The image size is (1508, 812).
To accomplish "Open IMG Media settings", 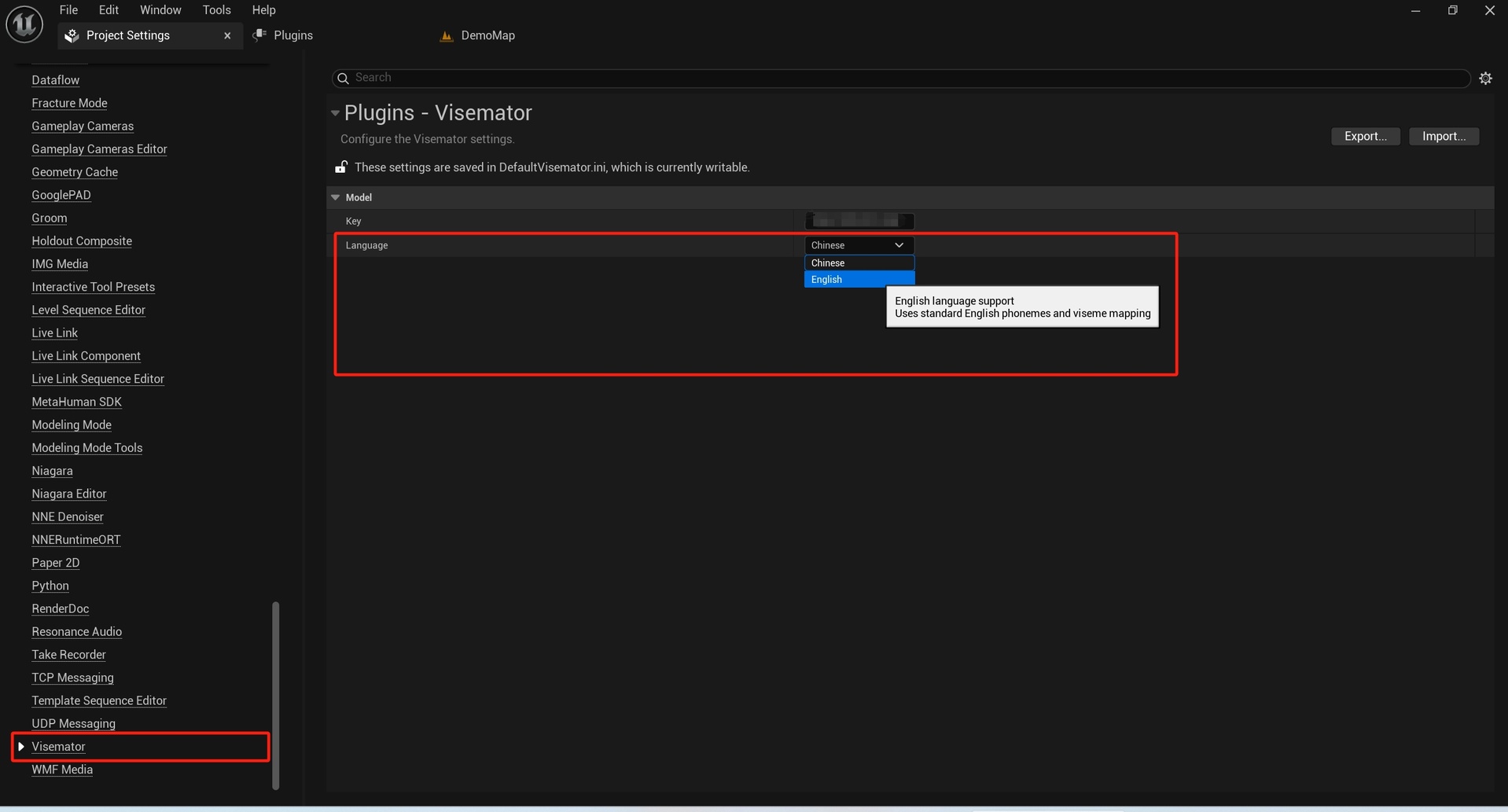I will point(60,264).
